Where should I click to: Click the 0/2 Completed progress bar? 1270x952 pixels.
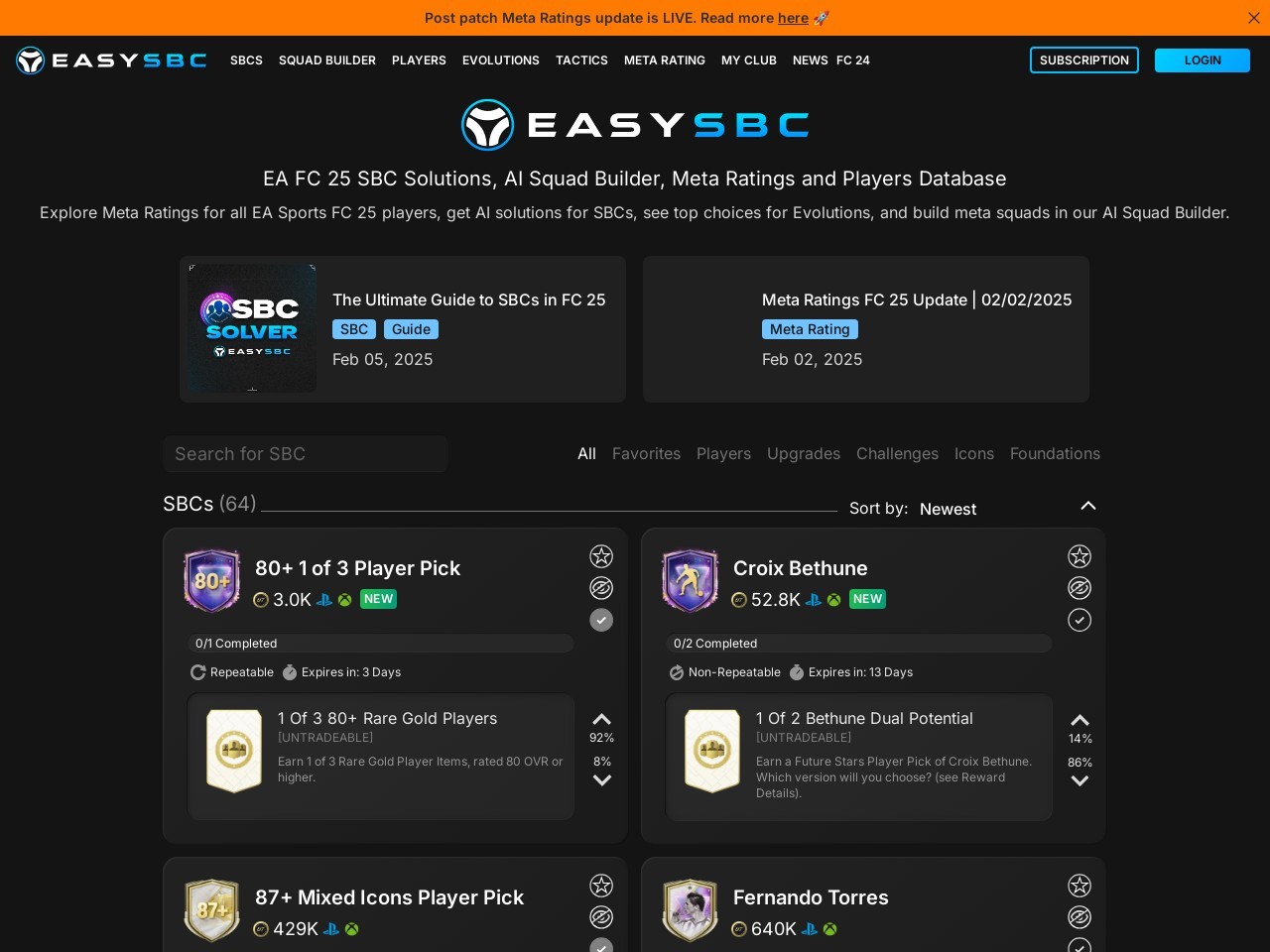click(859, 644)
